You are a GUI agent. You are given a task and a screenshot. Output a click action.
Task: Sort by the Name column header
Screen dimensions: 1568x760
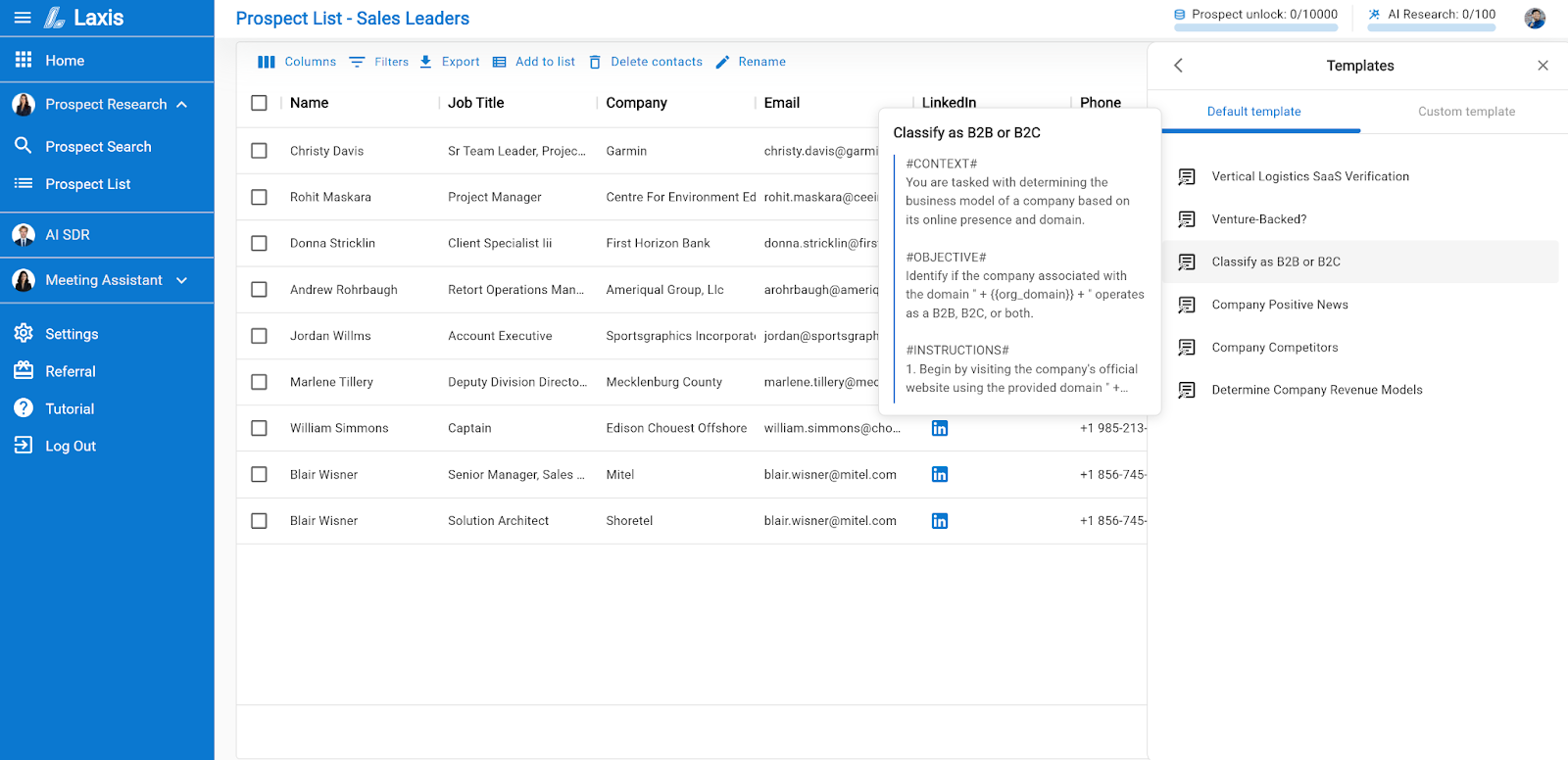tap(310, 103)
